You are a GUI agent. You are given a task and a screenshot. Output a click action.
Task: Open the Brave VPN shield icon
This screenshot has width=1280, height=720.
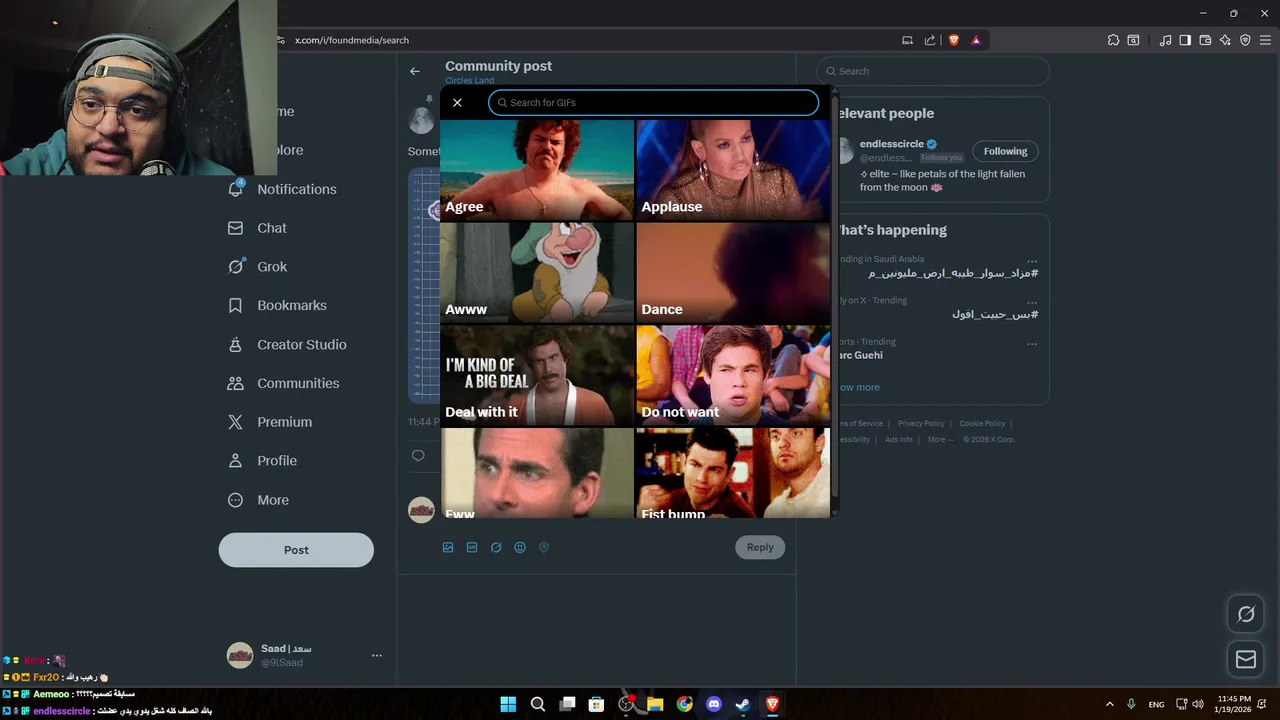tap(1245, 40)
